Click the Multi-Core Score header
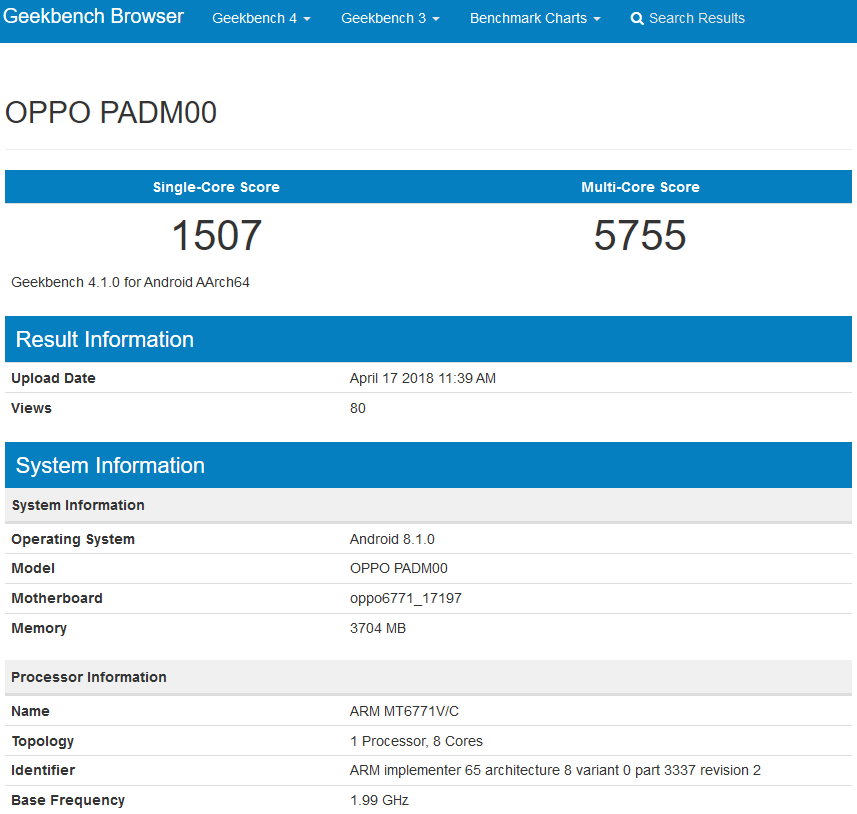 tap(640, 187)
